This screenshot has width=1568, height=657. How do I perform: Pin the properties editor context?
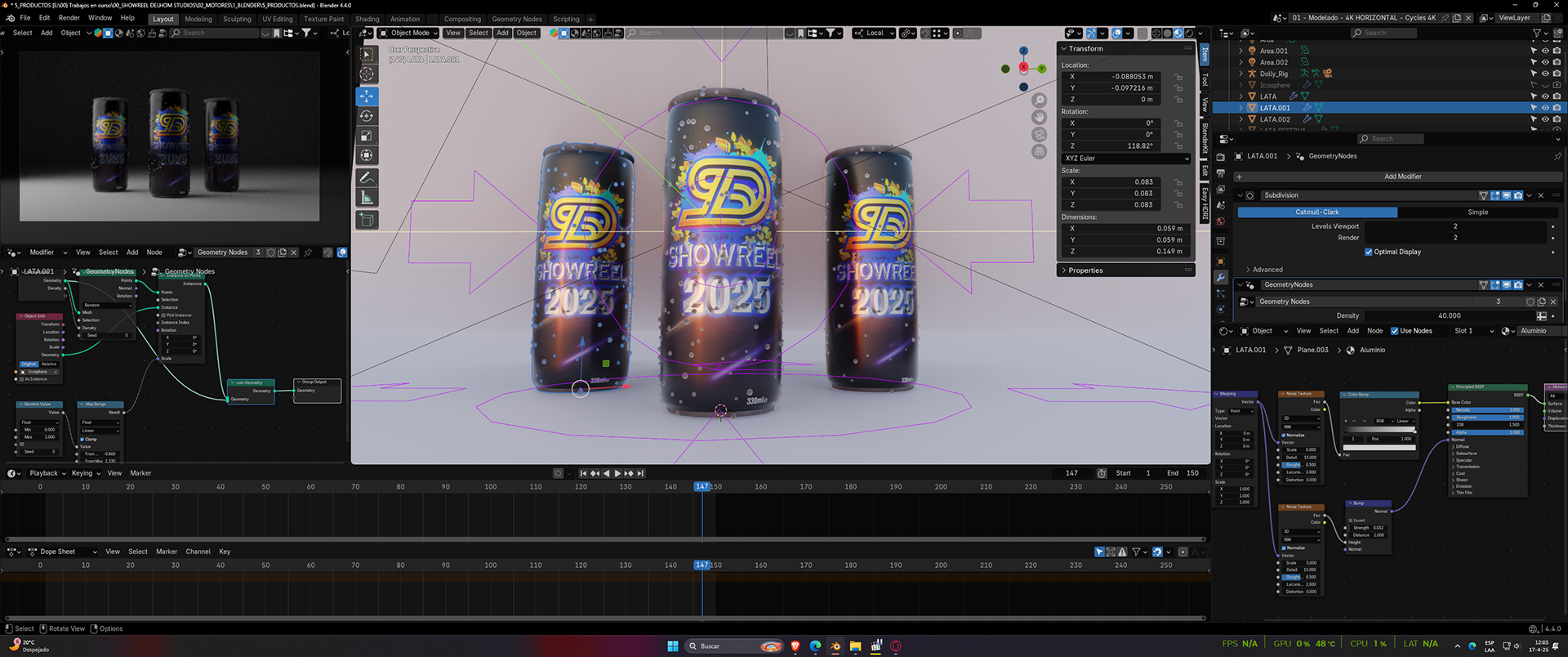(x=1557, y=156)
